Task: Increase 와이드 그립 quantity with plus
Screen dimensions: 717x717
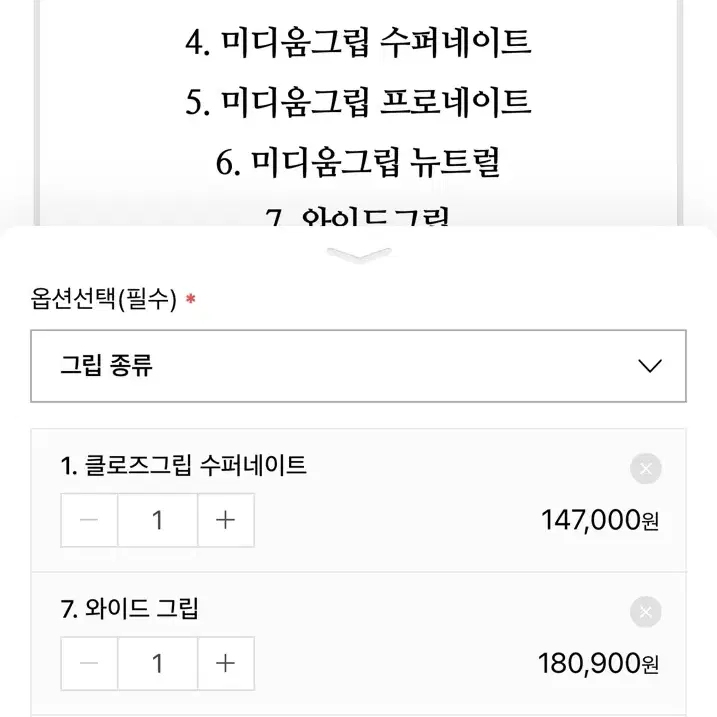Action: pyautogui.click(x=225, y=663)
